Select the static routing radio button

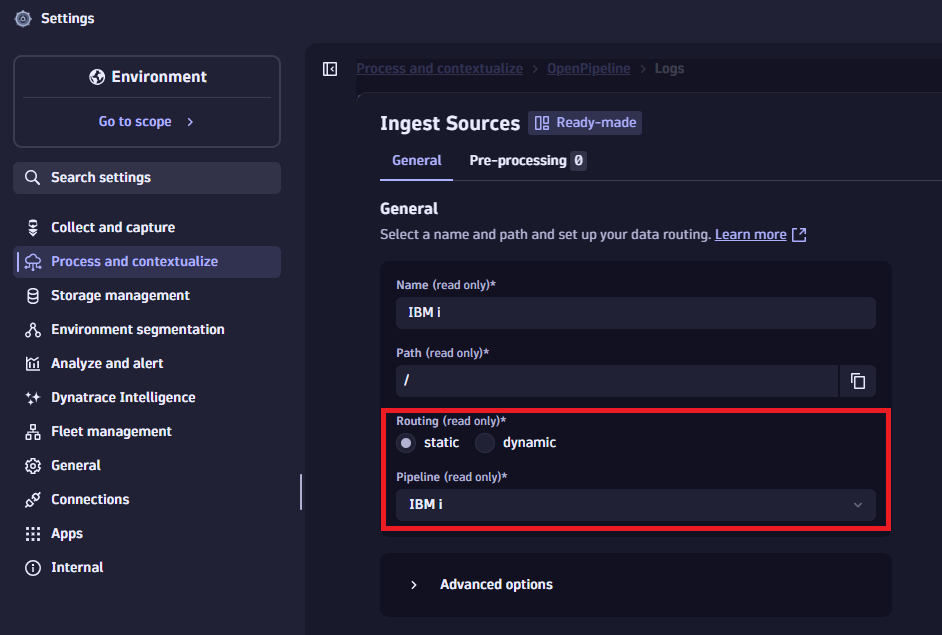(406, 443)
